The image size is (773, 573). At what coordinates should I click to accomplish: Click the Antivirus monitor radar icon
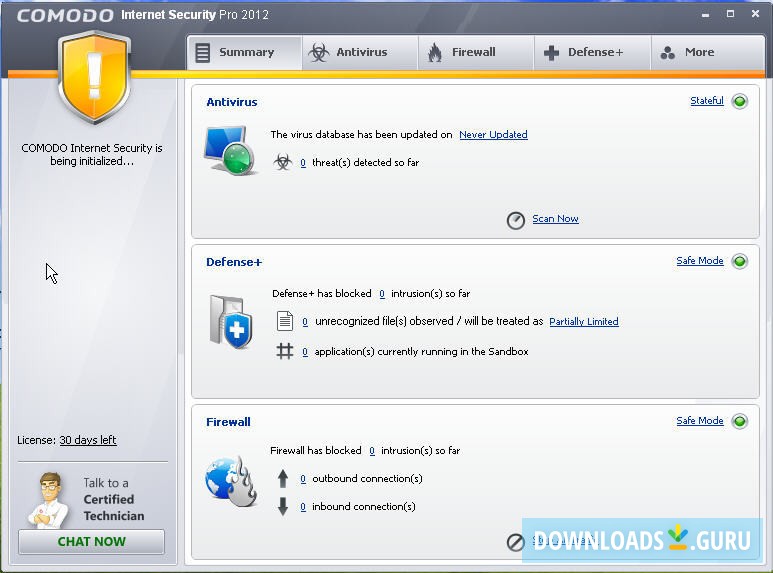(x=231, y=150)
